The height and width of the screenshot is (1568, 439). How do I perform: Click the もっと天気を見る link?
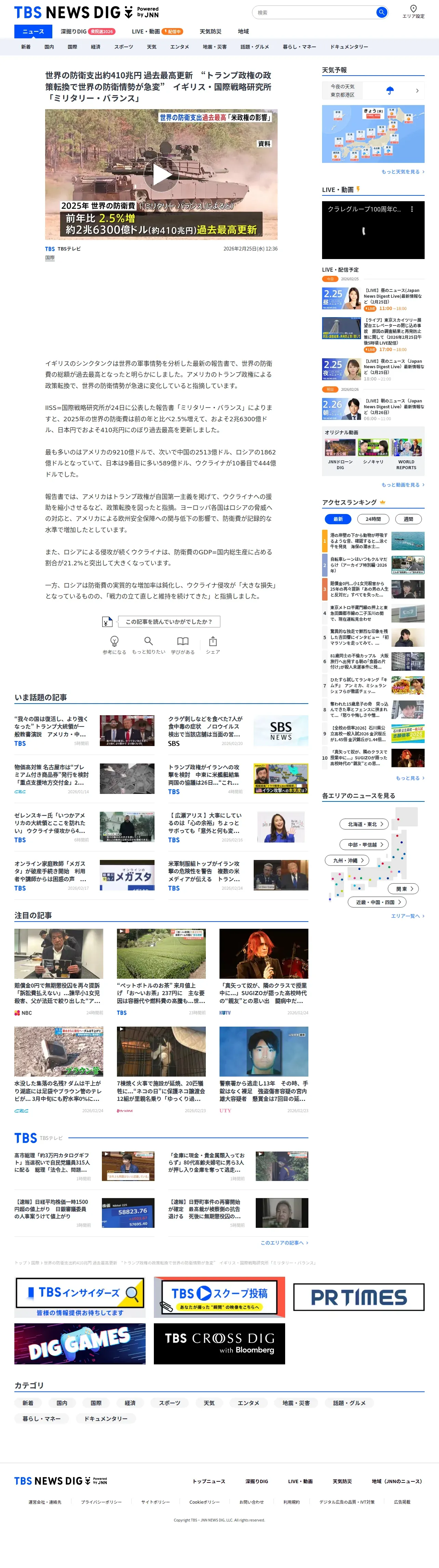pos(402,172)
